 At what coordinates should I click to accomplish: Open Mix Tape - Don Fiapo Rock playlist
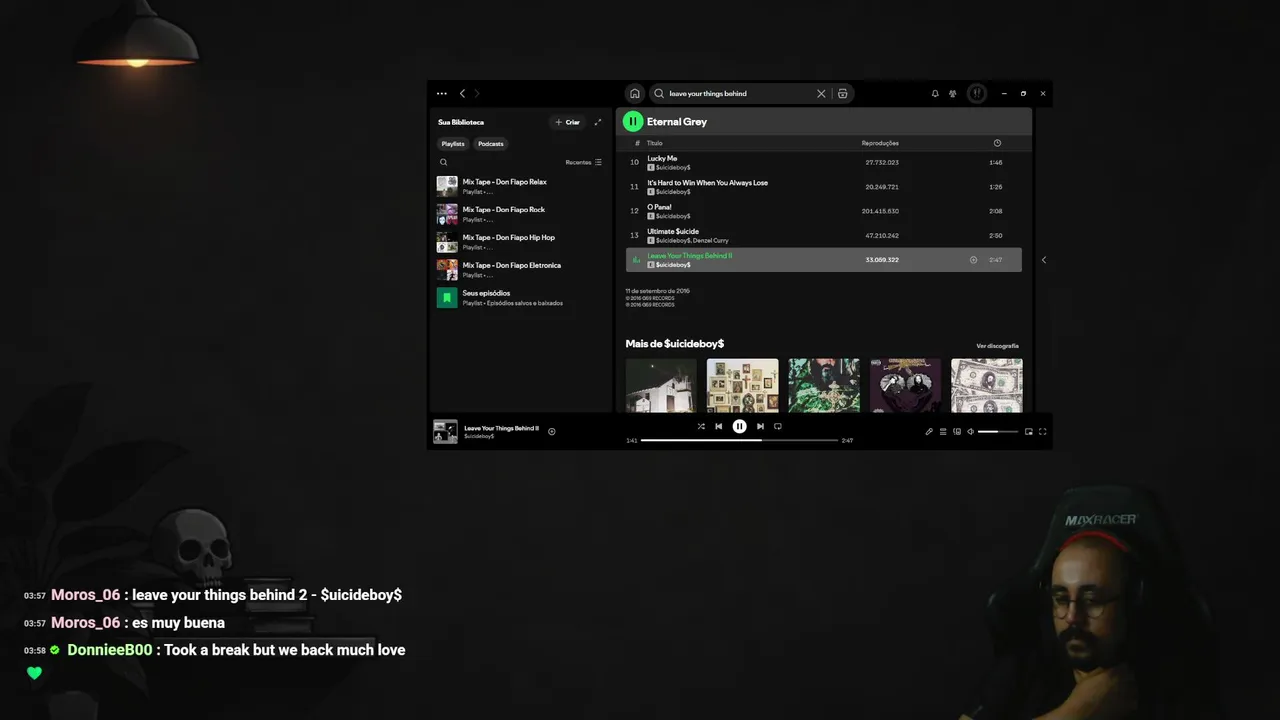[x=520, y=214]
